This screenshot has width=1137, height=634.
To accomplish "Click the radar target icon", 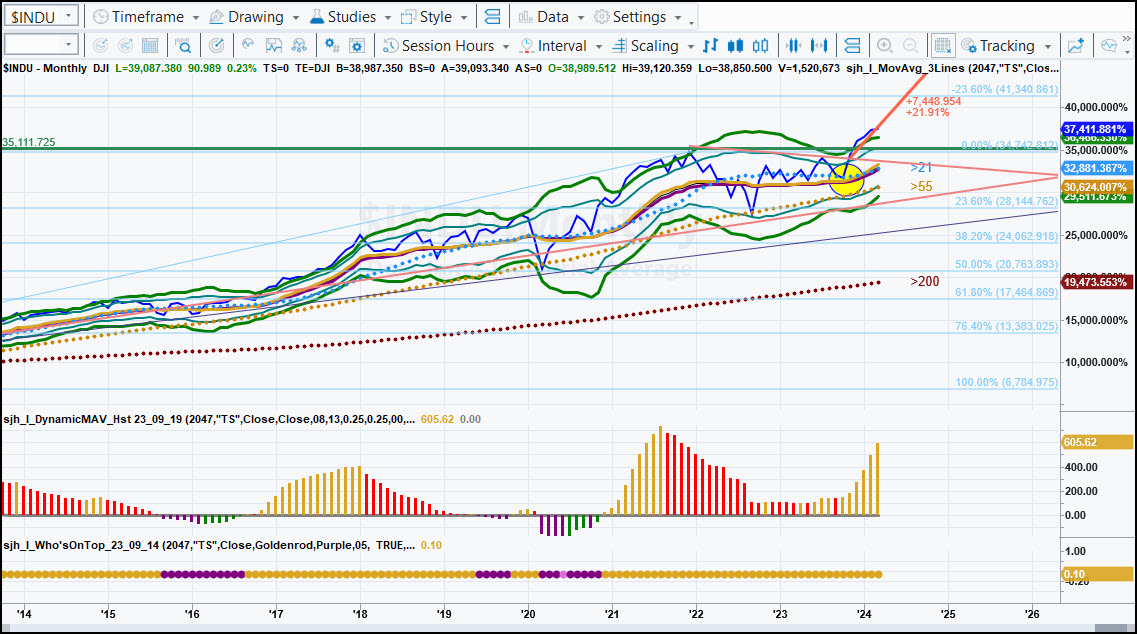I will click(x=216, y=46).
